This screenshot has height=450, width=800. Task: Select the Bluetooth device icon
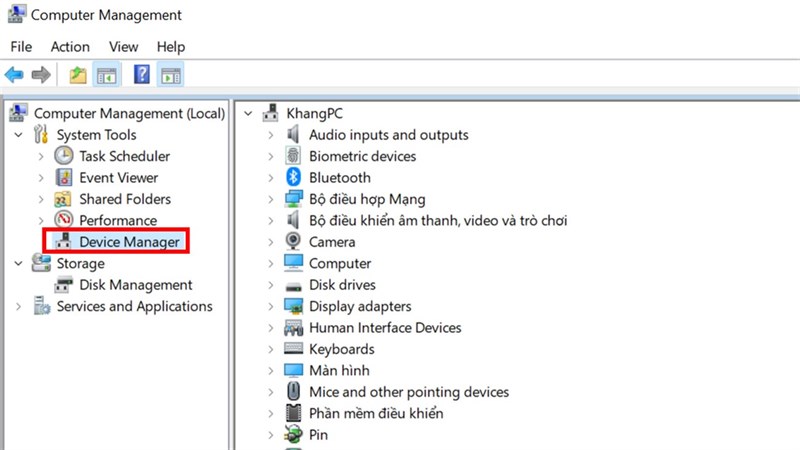coord(293,177)
